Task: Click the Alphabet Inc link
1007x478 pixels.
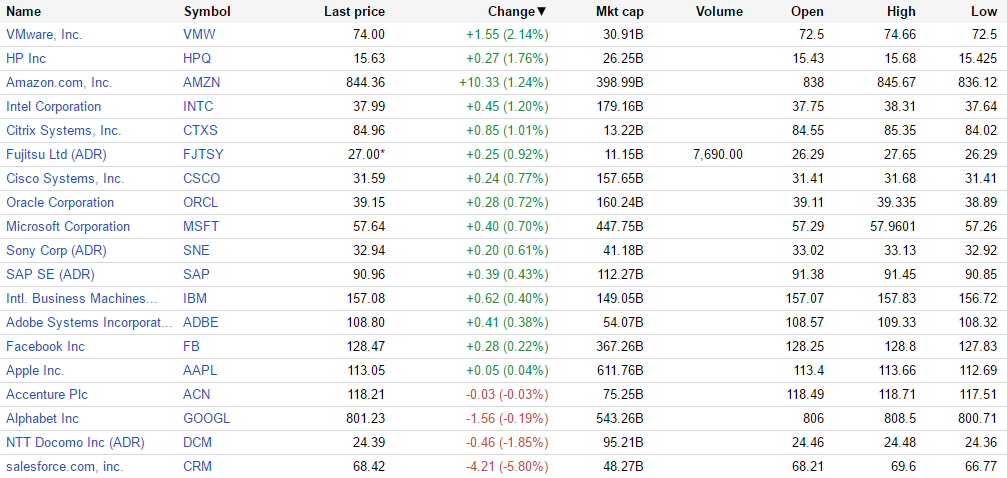Action: 42,418
